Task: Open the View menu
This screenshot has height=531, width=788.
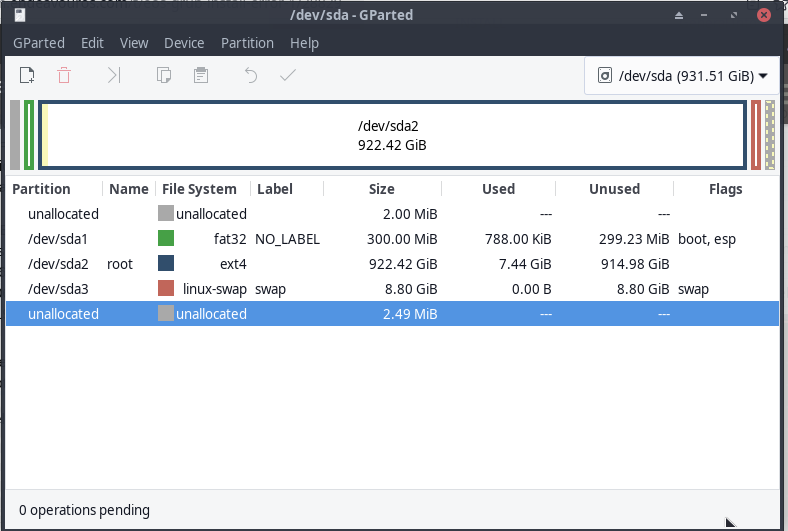Action: click(134, 43)
